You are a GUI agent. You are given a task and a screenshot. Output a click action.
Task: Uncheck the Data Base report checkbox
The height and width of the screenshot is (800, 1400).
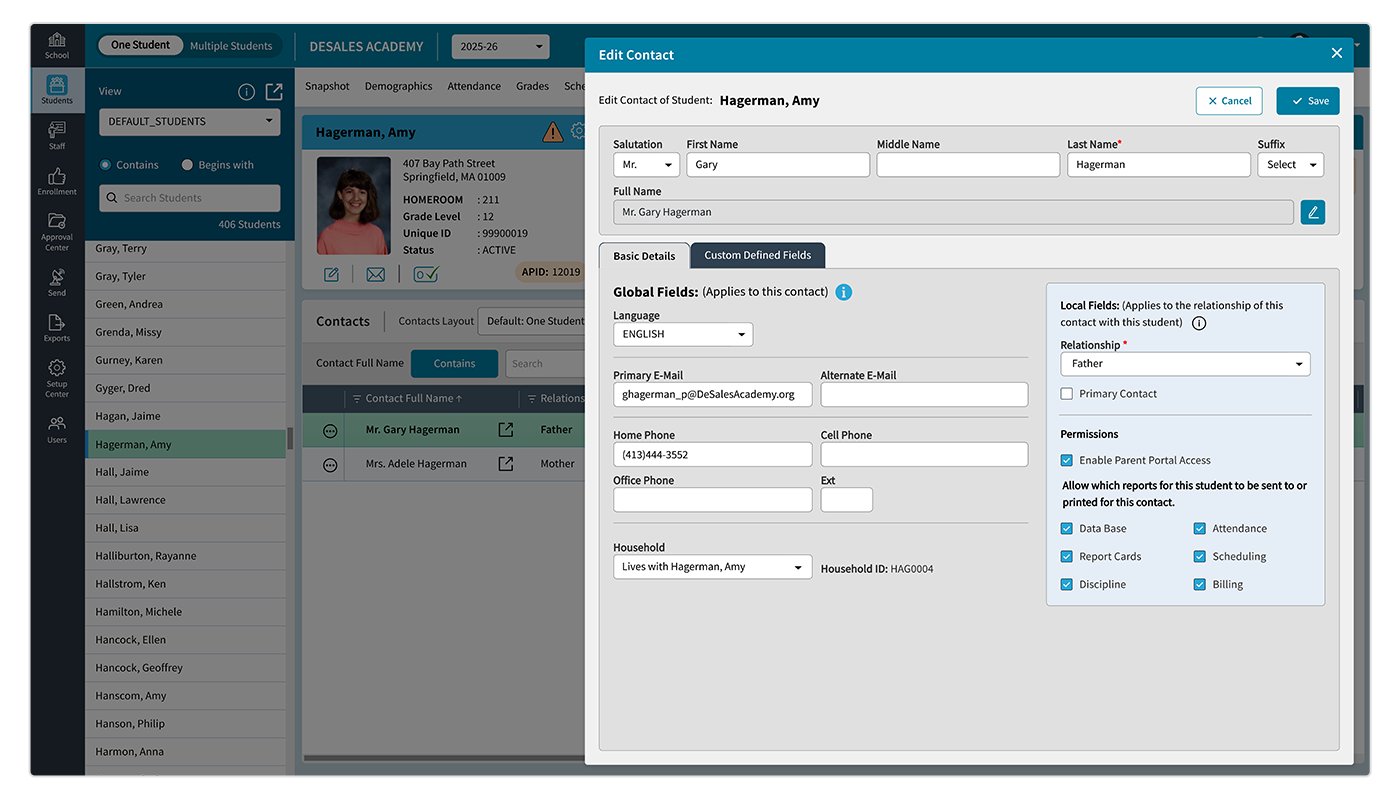click(x=1067, y=529)
